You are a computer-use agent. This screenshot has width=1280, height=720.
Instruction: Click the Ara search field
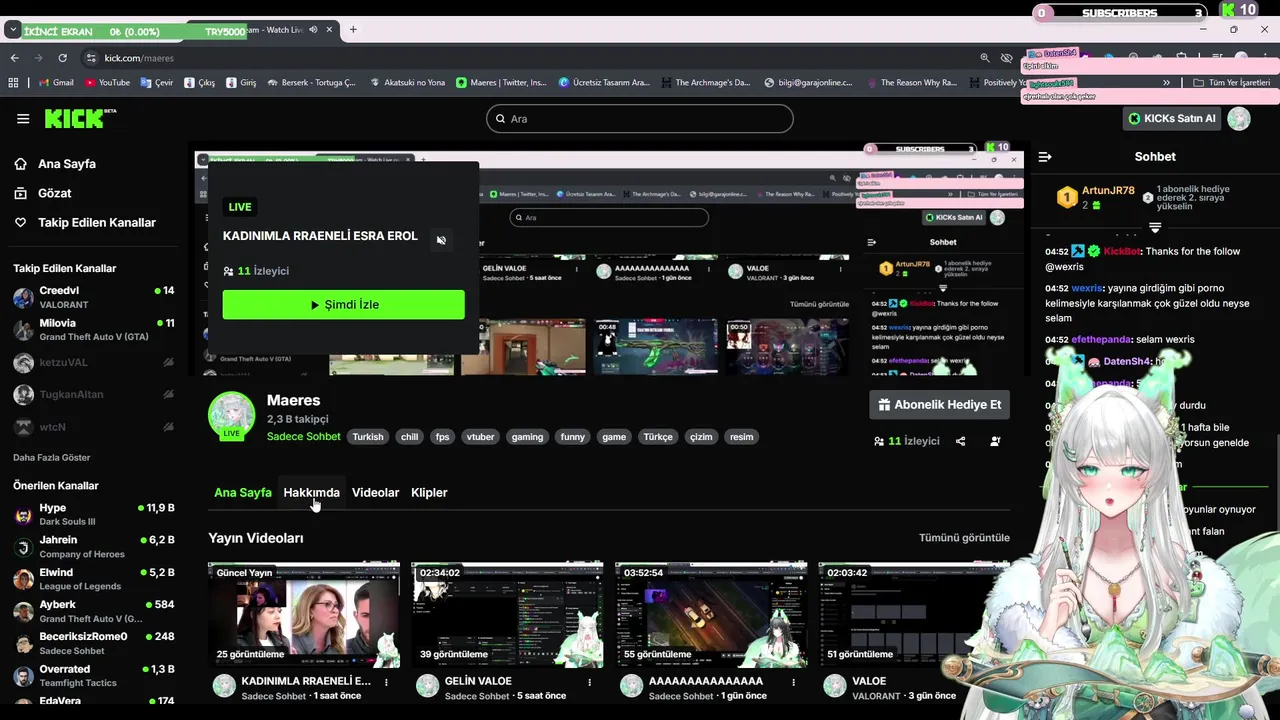[640, 119]
